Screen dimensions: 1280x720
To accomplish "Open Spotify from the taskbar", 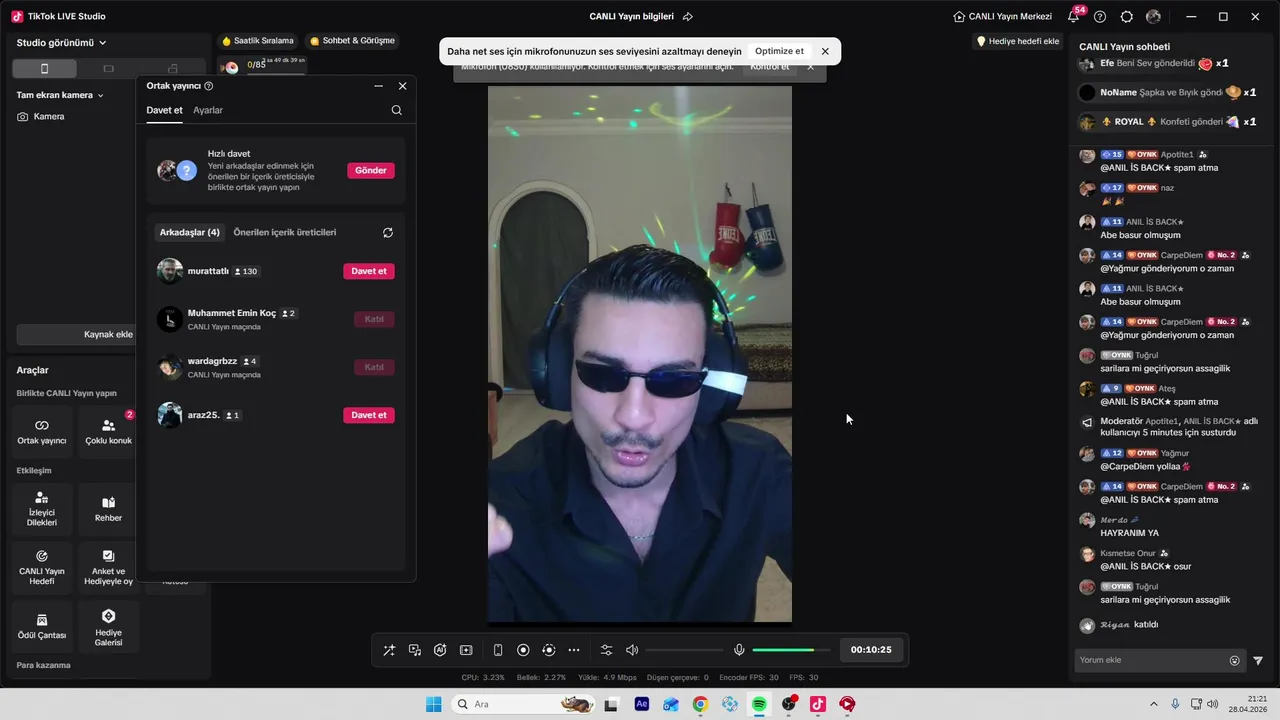I will (x=759, y=705).
